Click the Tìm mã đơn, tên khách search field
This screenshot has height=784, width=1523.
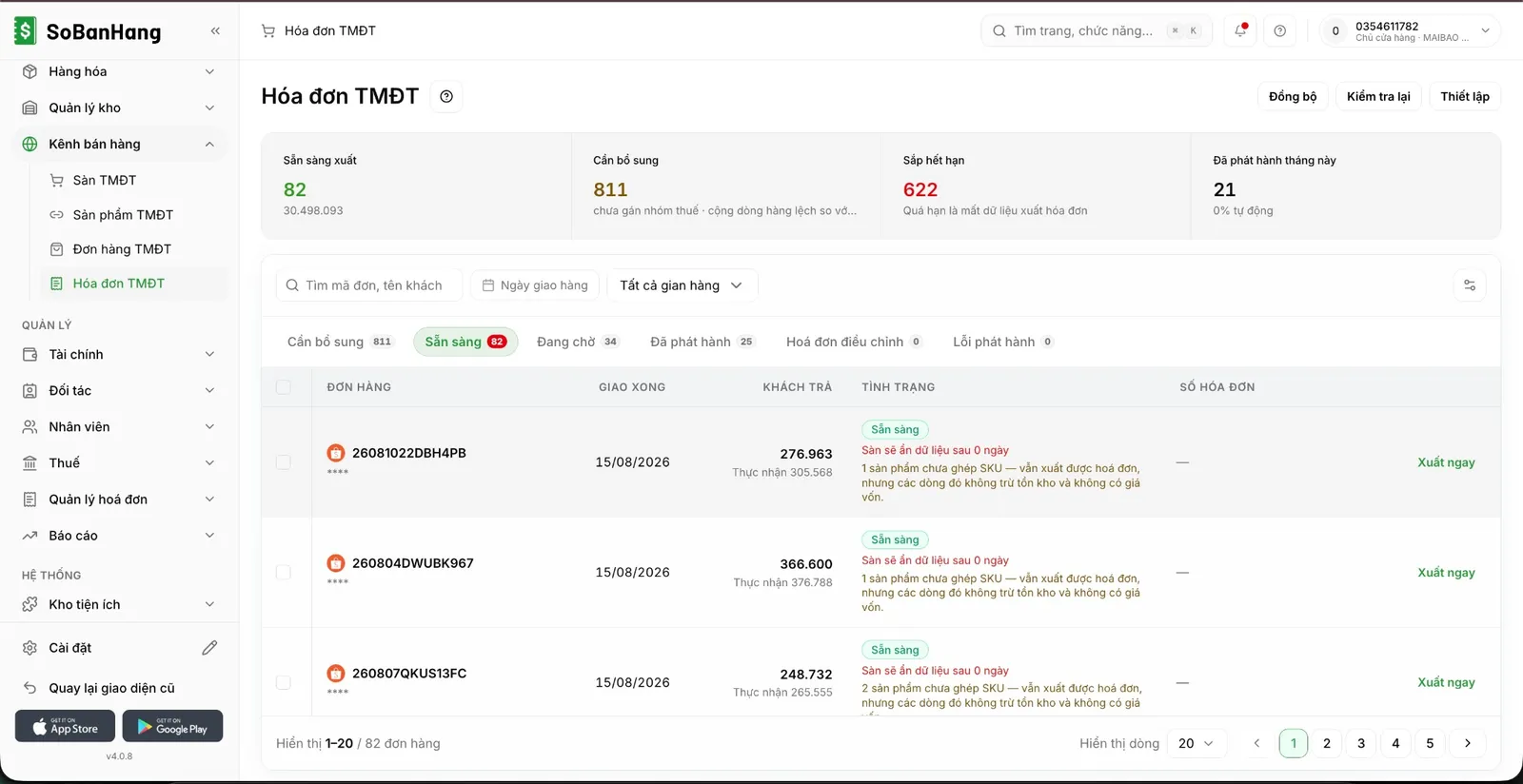[369, 285]
